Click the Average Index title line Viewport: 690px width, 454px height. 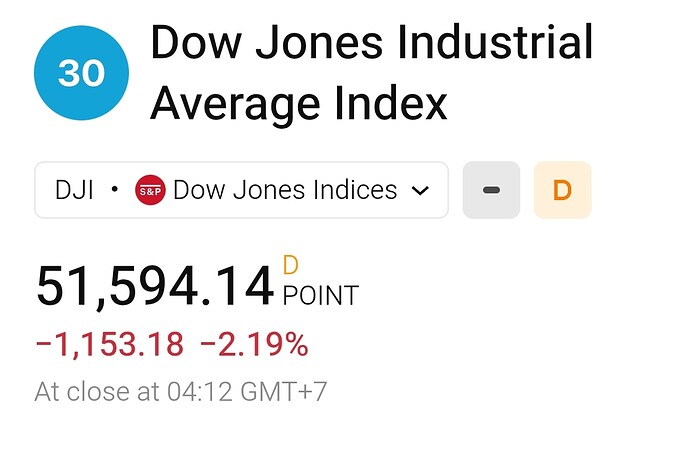(299, 104)
